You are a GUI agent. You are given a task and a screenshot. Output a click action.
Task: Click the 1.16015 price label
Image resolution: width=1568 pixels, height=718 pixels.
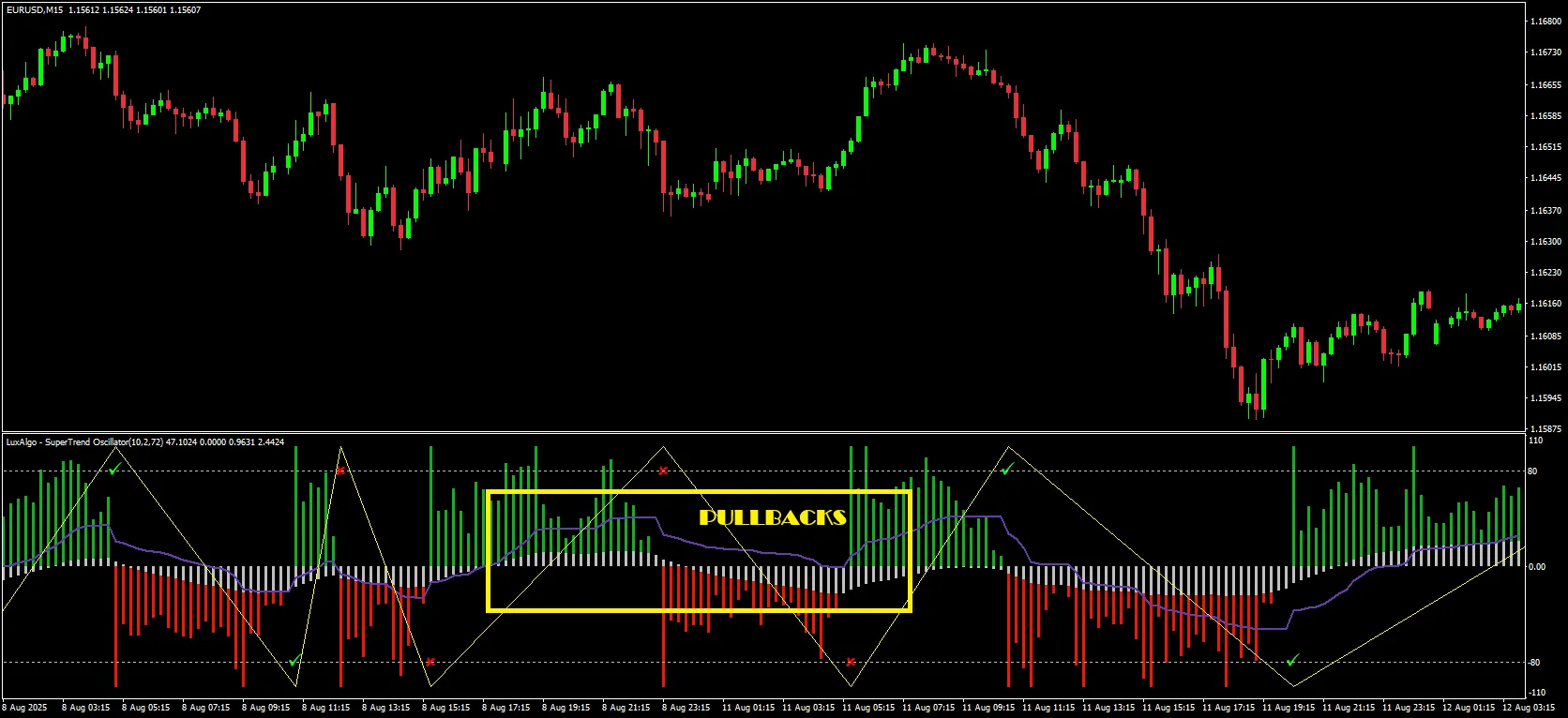point(1545,367)
